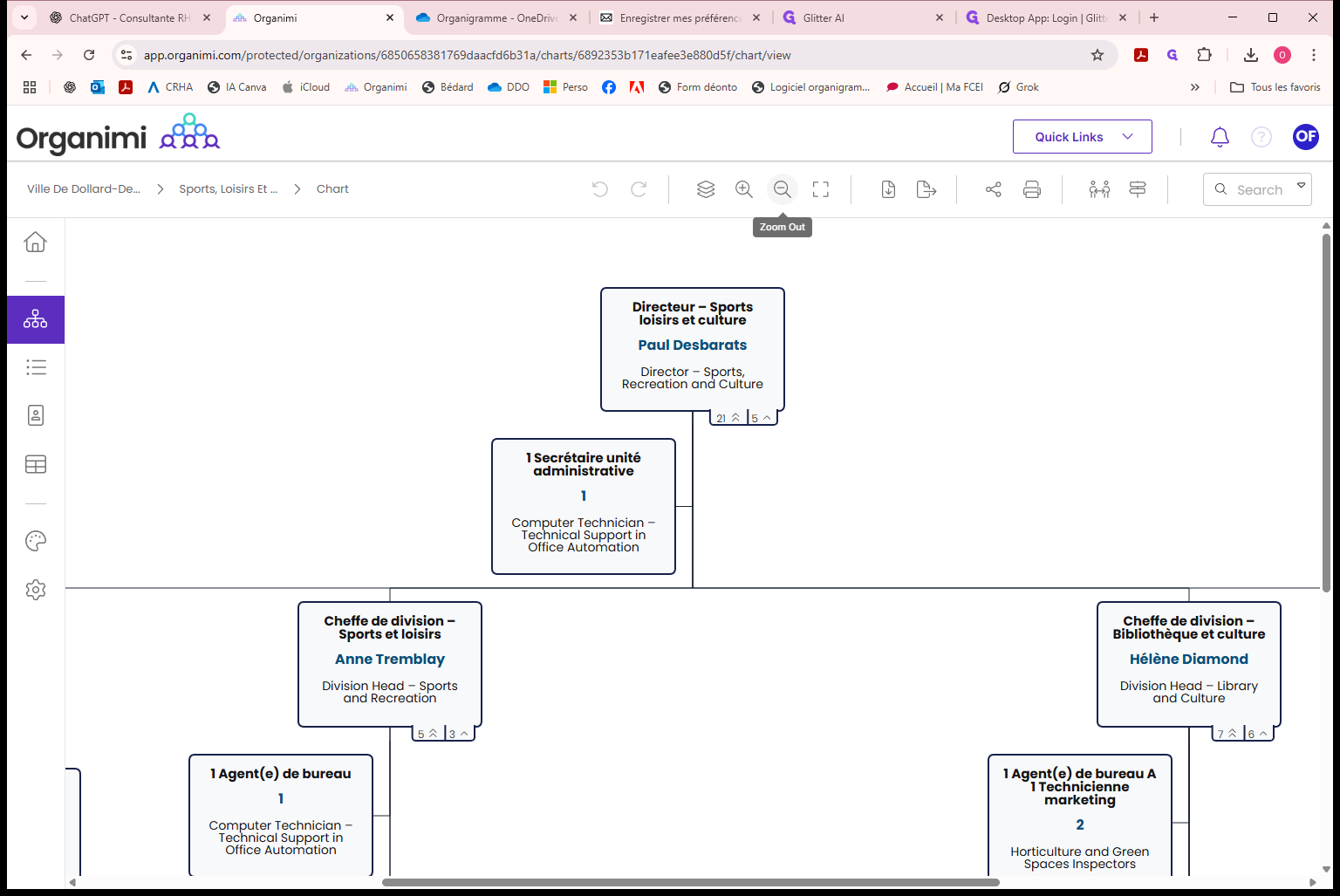Switch to Desktop App: Login tab
Viewport: 1340px width, 896px height.
(x=1046, y=17)
